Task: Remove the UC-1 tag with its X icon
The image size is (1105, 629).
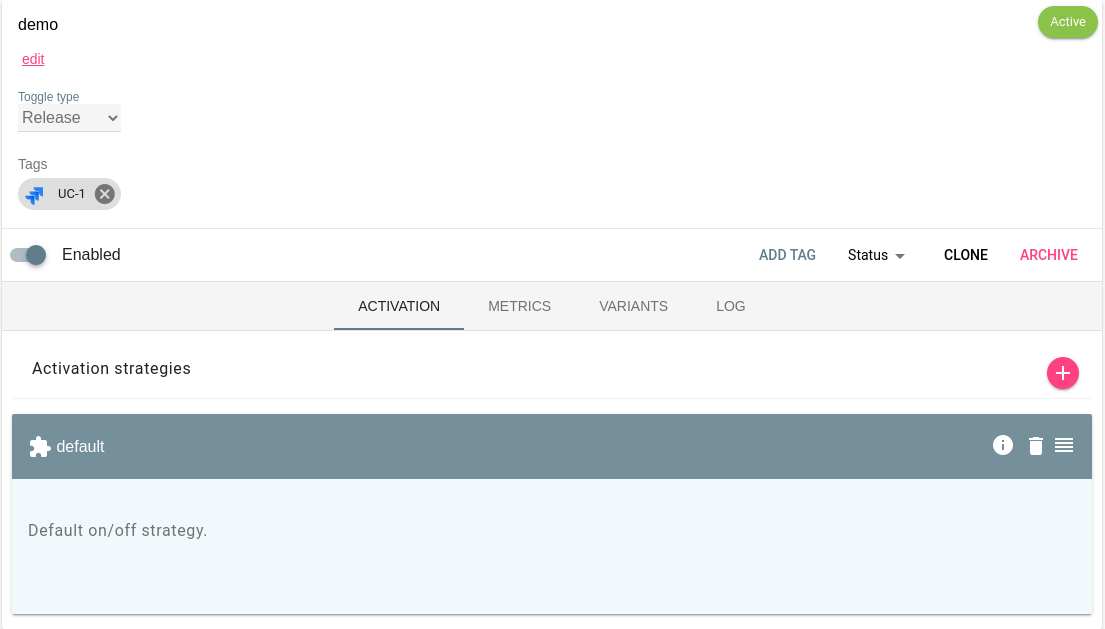Action: (104, 194)
